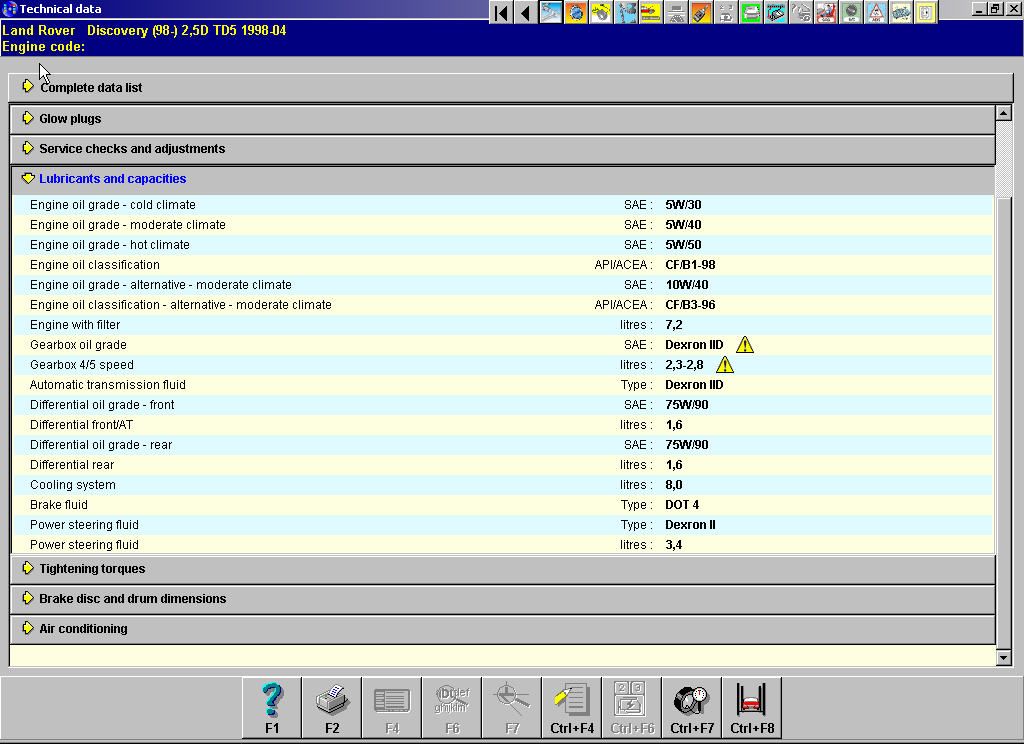Expand the Complete data list section
Viewport: 1024px width, 744px height.
pyautogui.click(x=511, y=88)
